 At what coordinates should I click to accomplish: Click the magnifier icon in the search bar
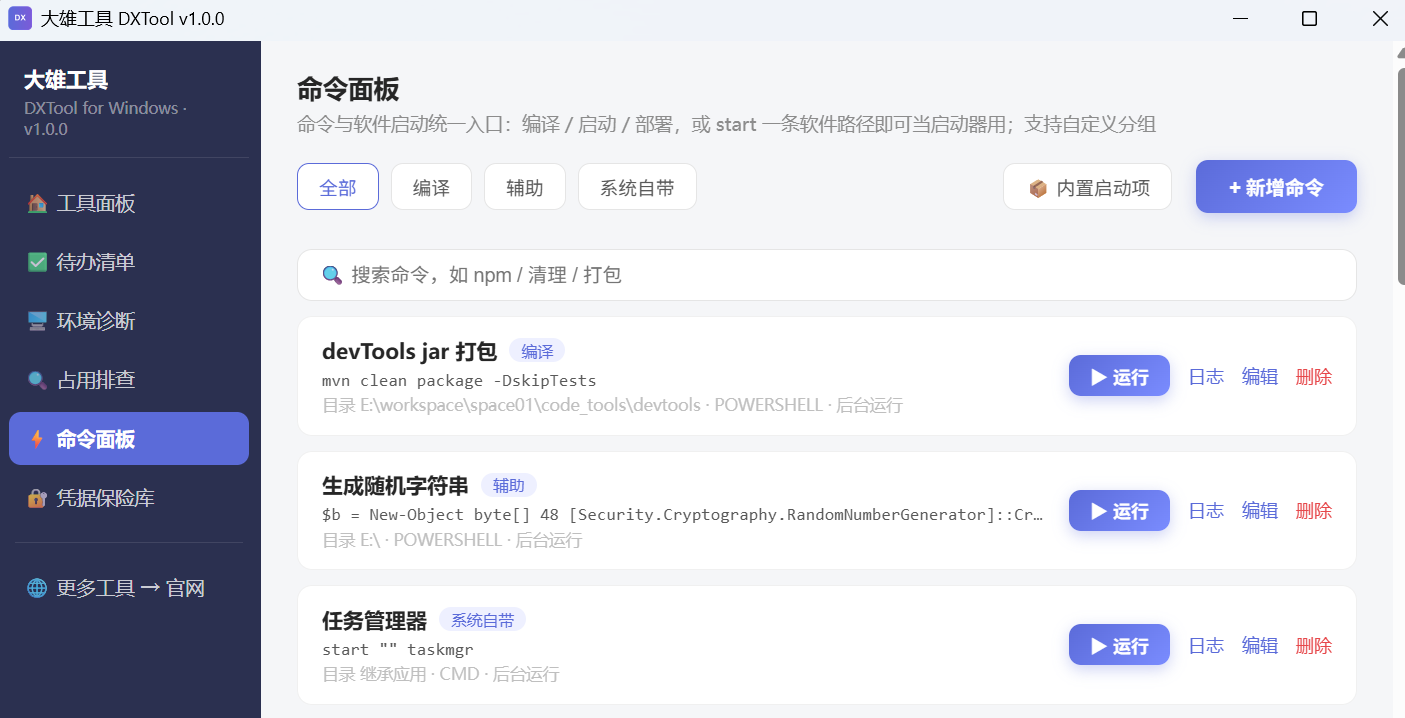[332, 275]
